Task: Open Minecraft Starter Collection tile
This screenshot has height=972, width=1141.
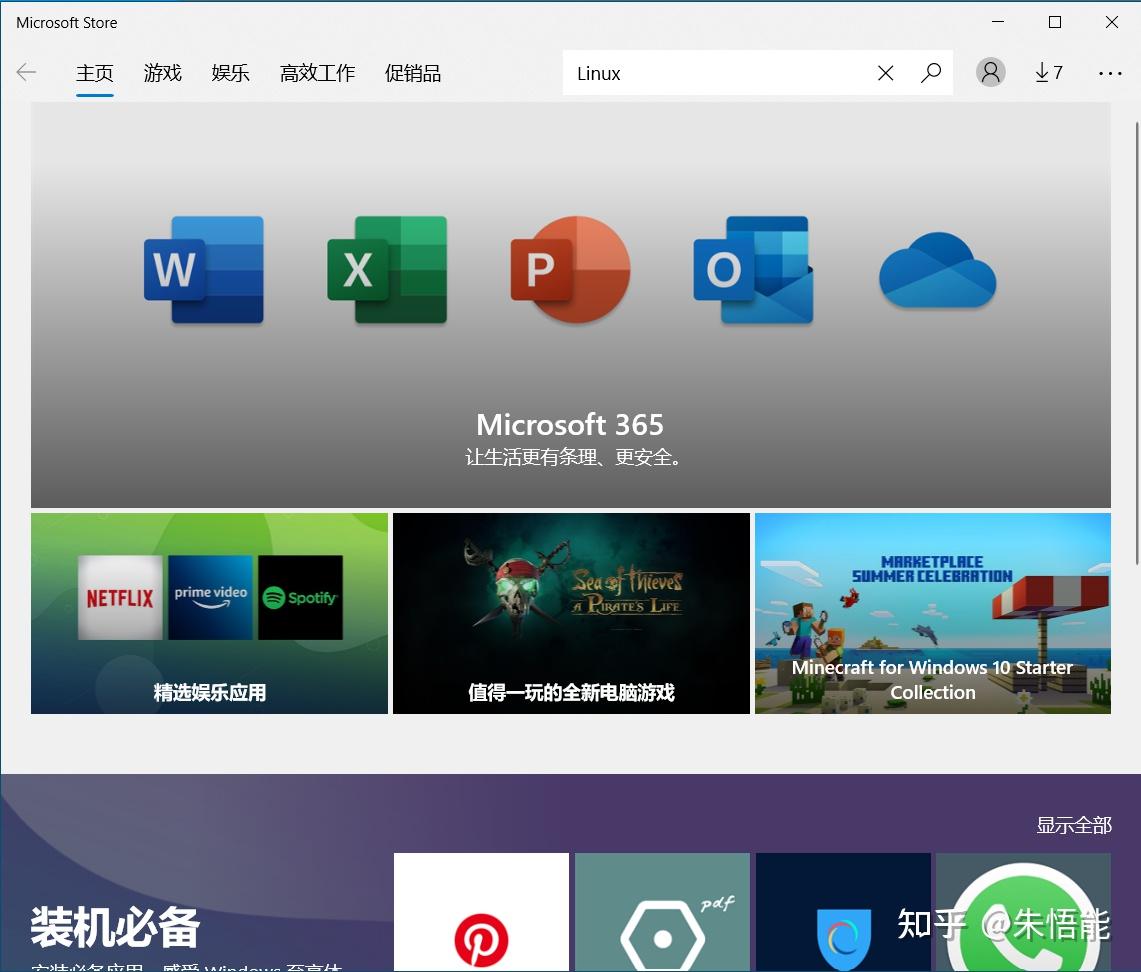Action: point(933,613)
